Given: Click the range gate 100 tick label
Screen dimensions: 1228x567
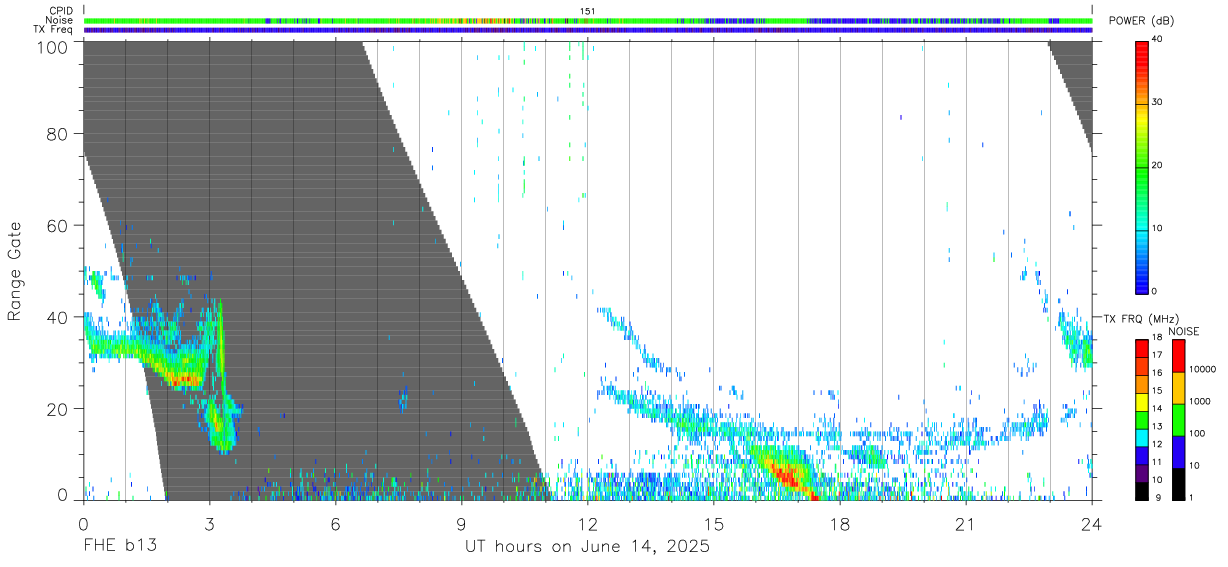Looking at the screenshot, I should tap(54, 46).
